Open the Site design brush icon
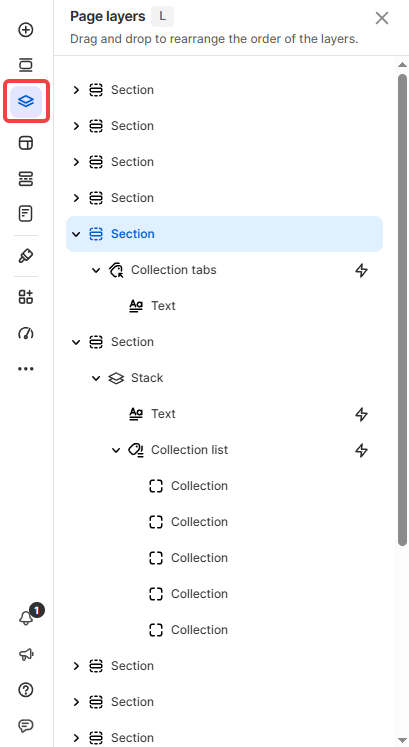Screen dimensions: 409x747 point(26,256)
